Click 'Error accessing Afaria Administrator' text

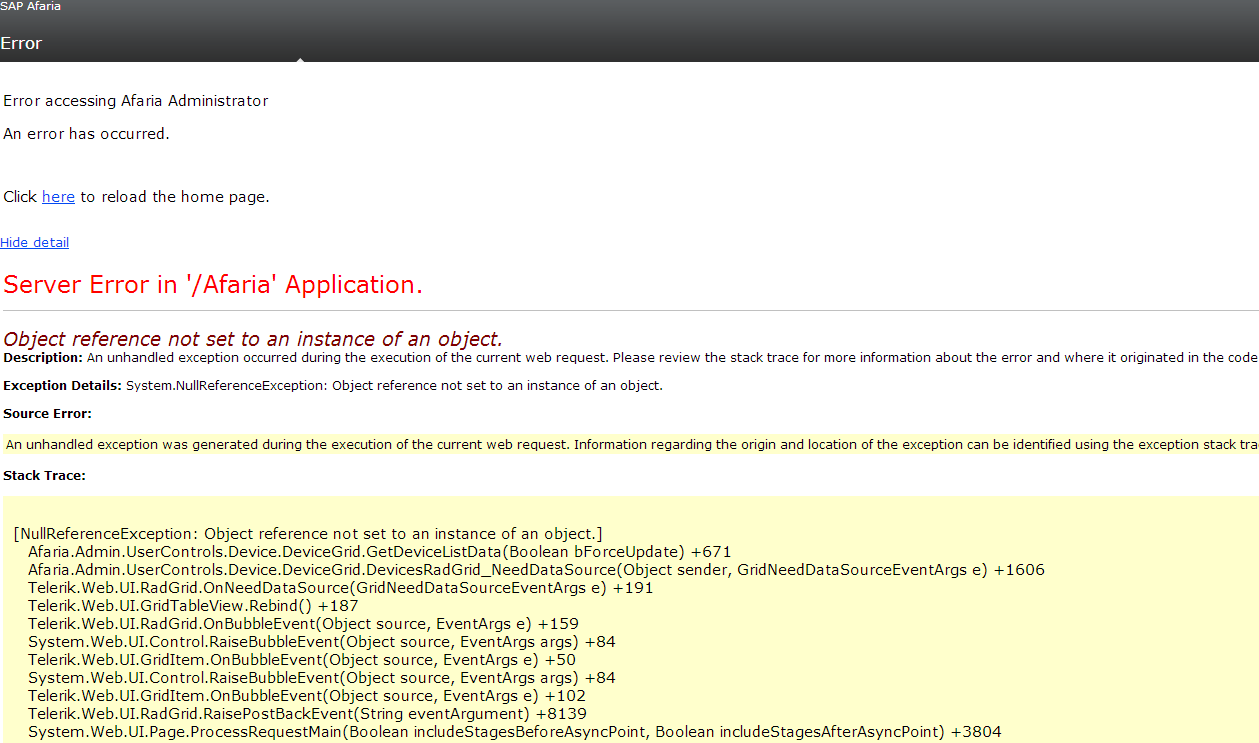[x=136, y=101]
